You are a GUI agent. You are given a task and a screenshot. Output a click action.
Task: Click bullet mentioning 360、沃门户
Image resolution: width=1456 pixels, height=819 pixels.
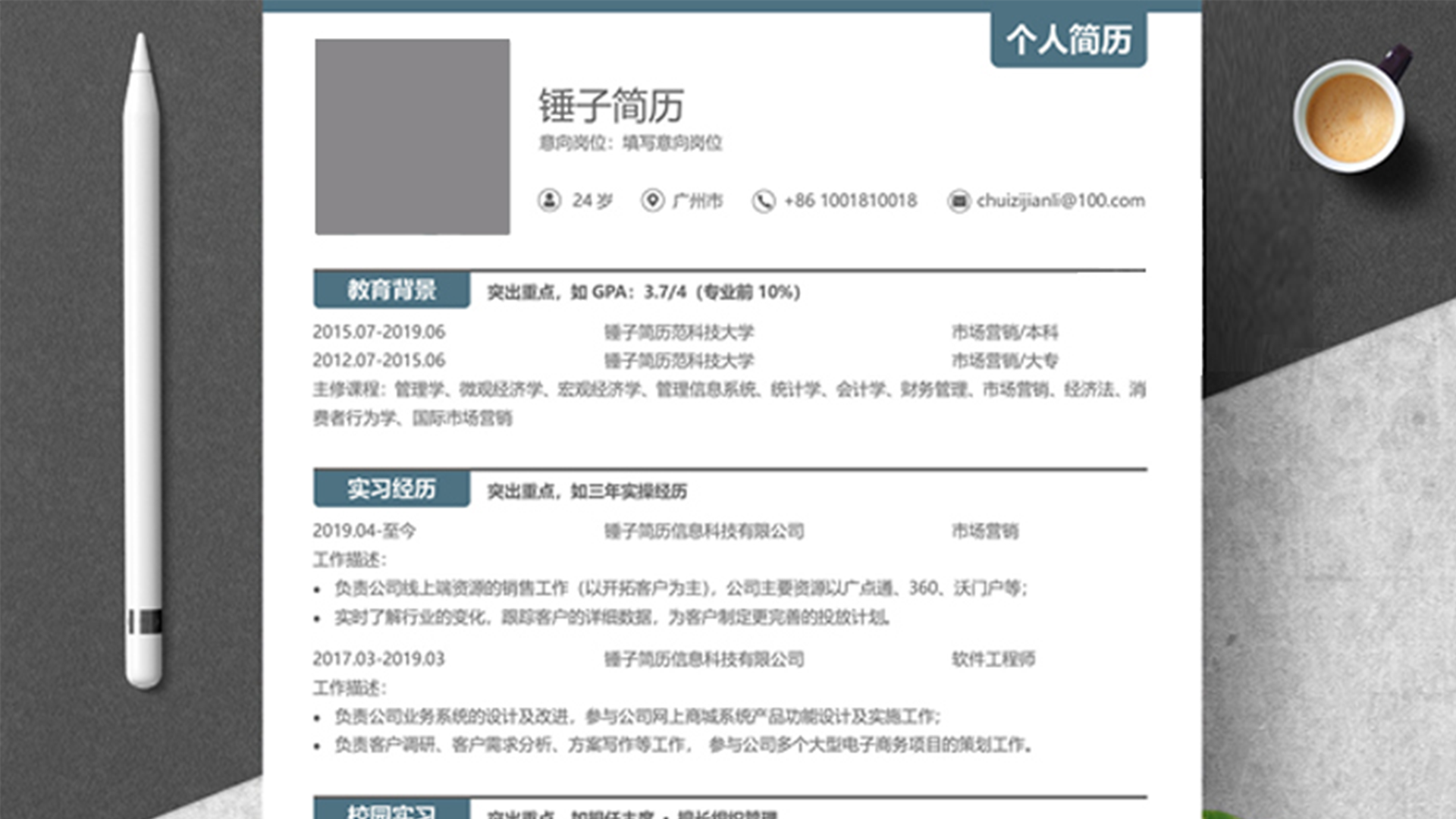(x=681, y=588)
